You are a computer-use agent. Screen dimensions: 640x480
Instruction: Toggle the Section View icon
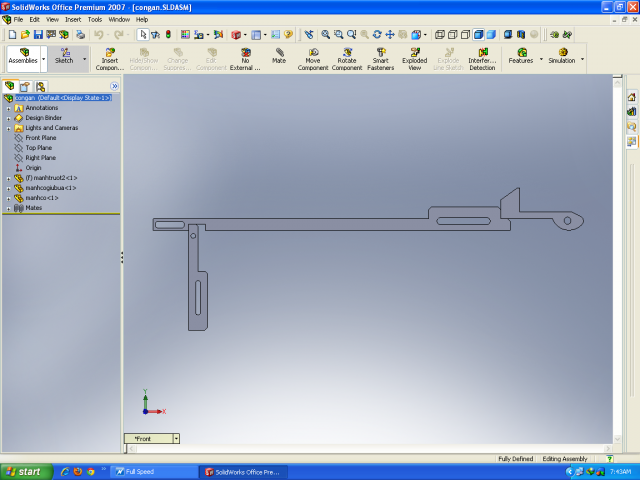pyautogui.click(x=521, y=35)
